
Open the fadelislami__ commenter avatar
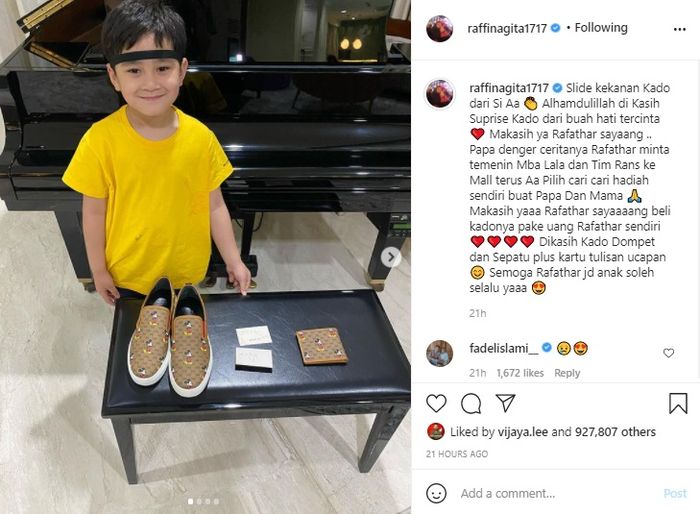tap(440, 353)
